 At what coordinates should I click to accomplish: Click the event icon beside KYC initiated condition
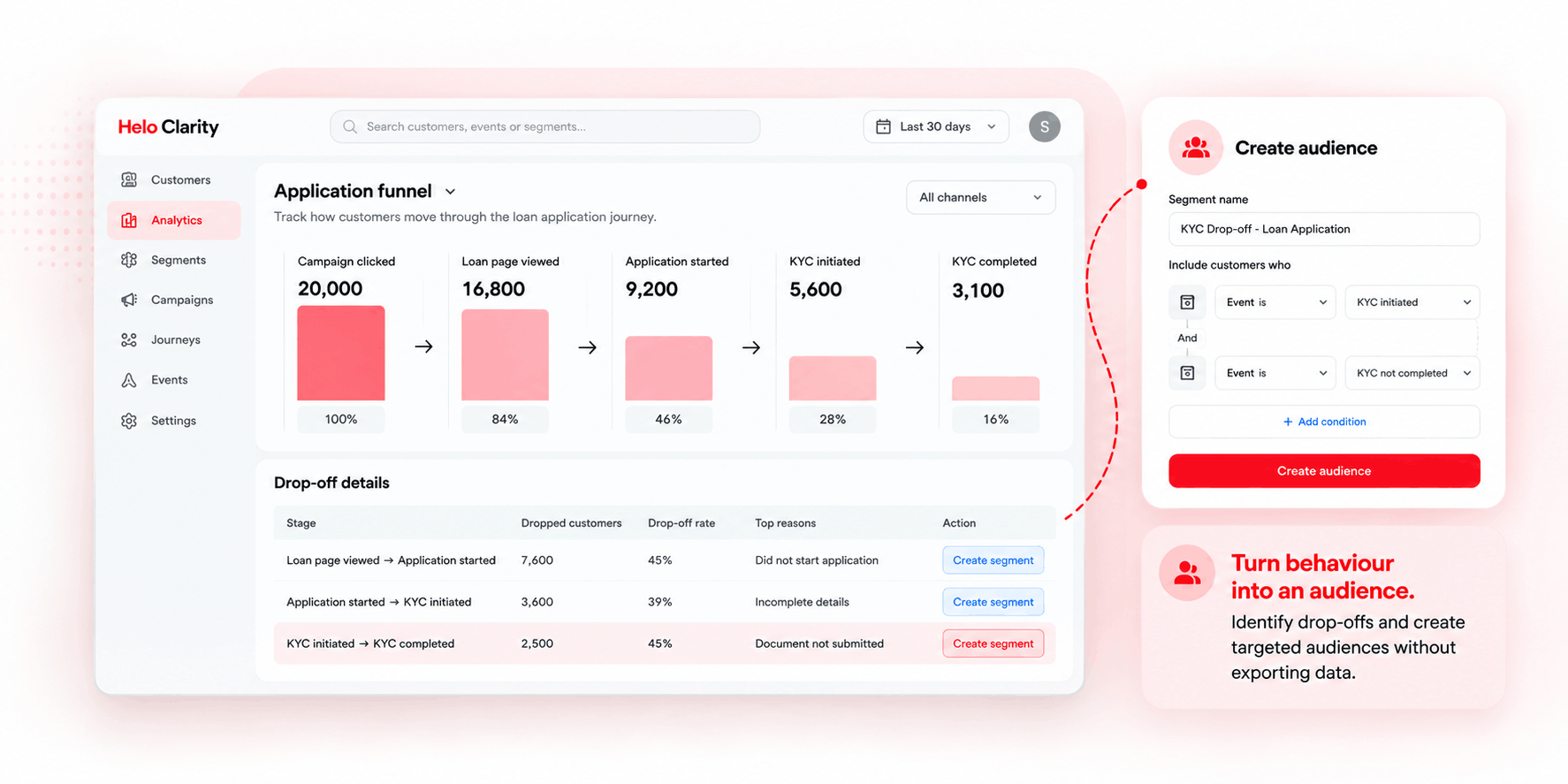(x=1187, y=302)
